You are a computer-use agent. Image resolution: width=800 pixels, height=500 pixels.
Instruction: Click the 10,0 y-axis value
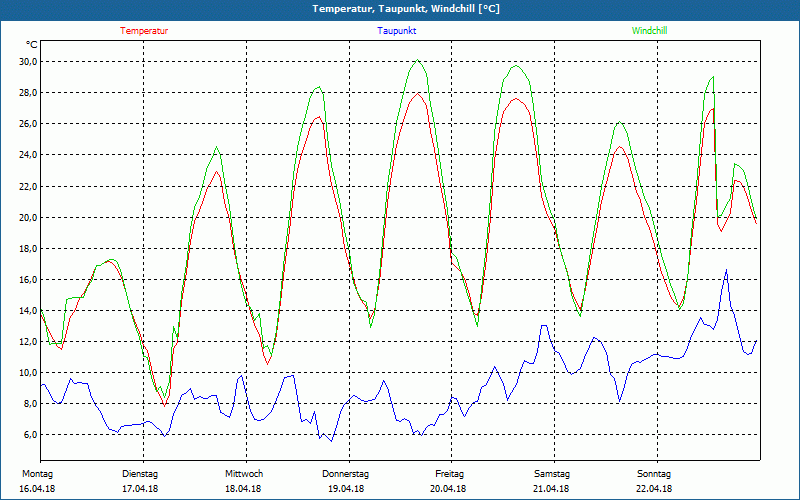pos(28,373)
